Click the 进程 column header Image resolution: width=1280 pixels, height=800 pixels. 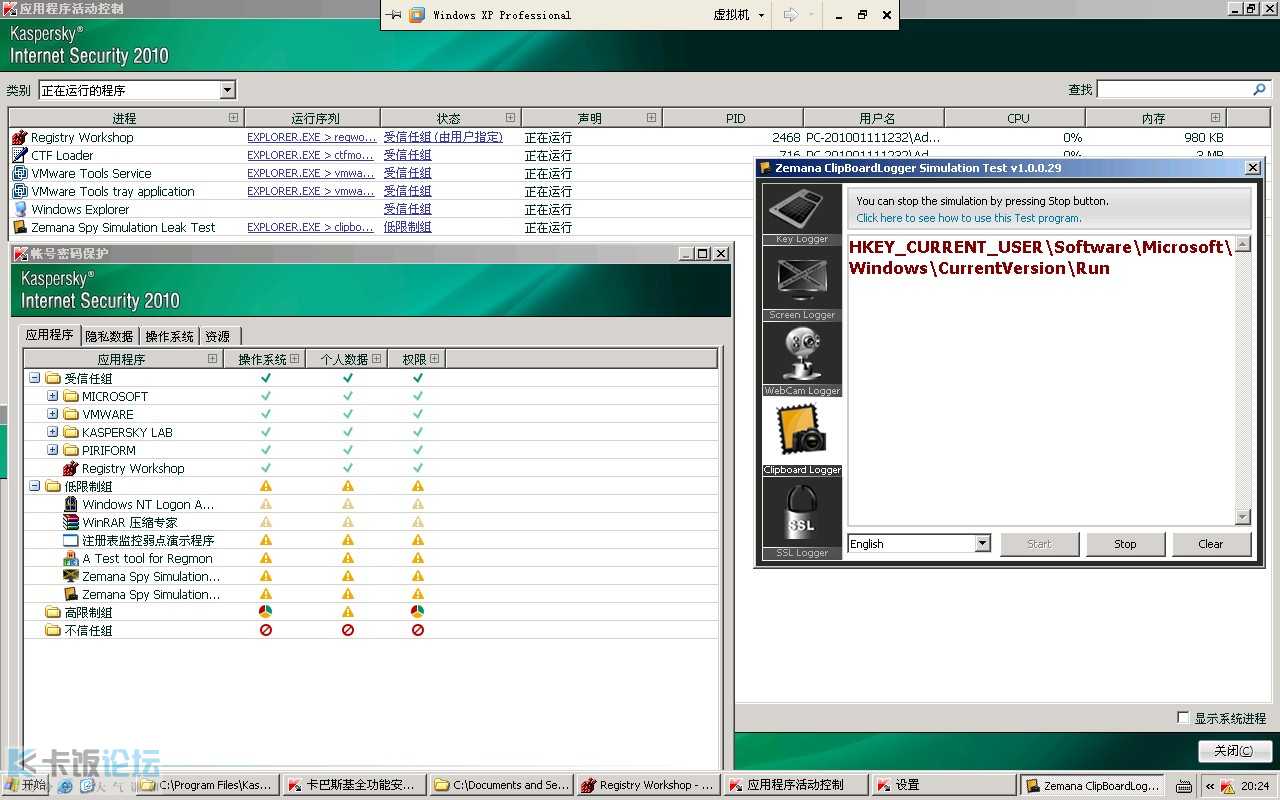tap(126, 118)
